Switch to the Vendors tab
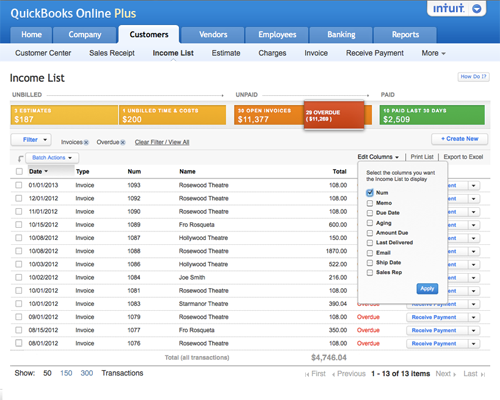500x400 pixels. 213,35
